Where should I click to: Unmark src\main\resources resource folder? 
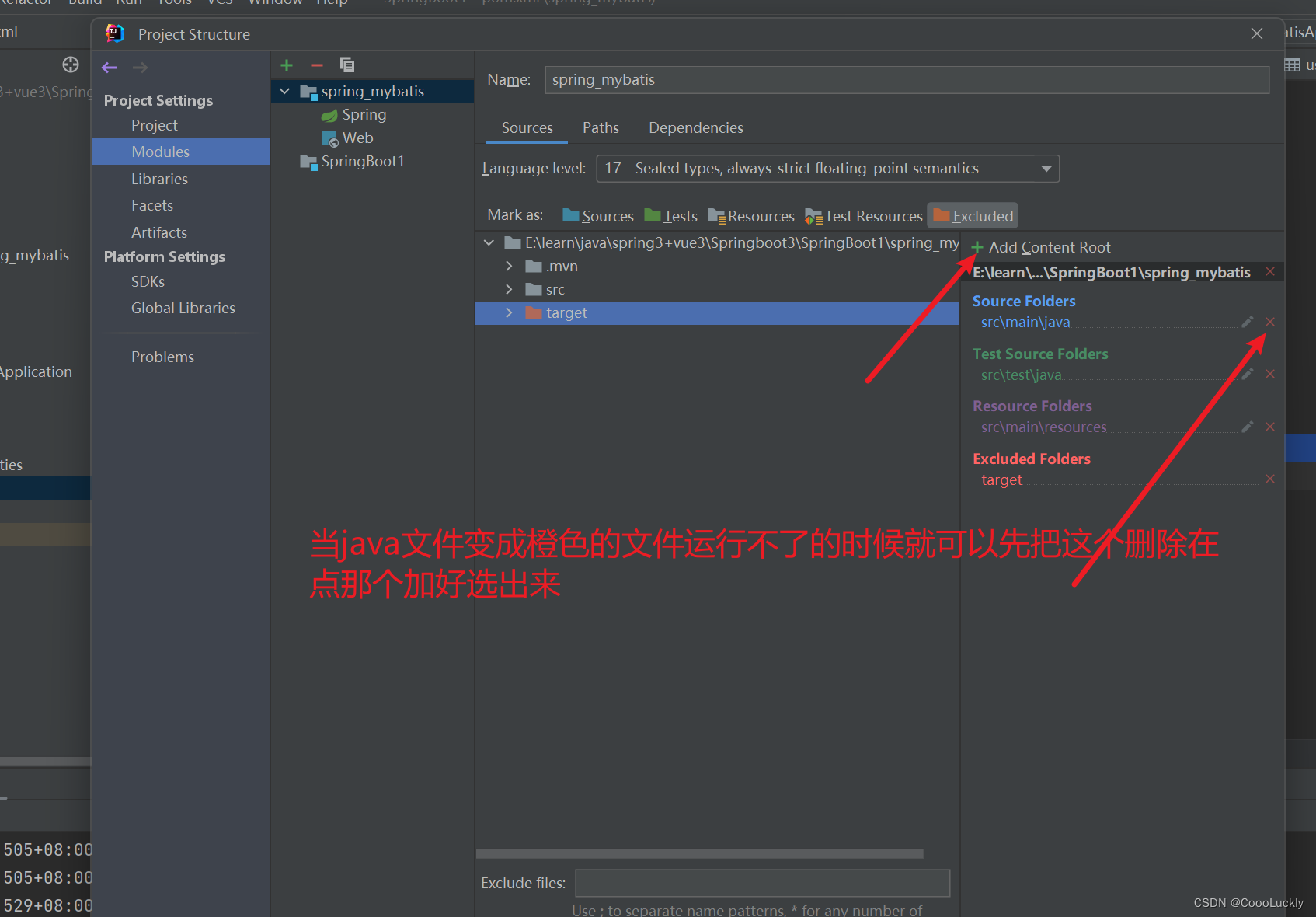click(1270, 427)
